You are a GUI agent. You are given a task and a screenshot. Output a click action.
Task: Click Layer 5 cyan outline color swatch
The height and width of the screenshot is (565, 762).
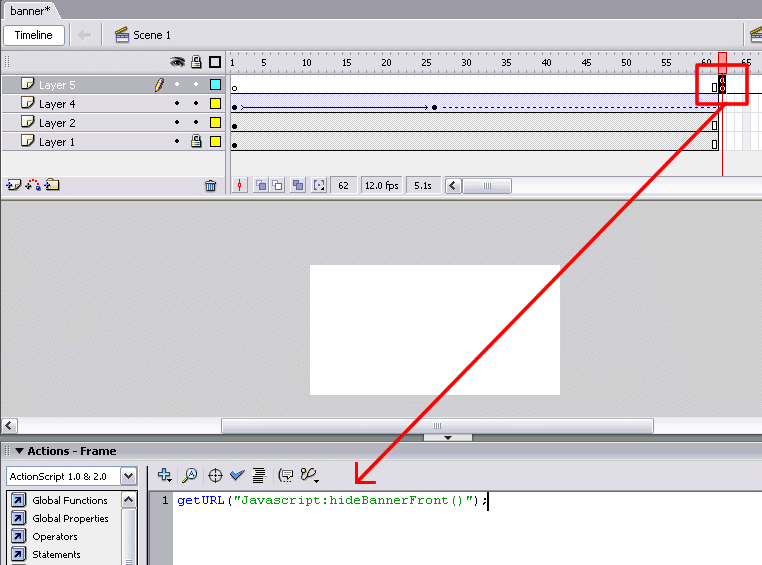(215, 85)
